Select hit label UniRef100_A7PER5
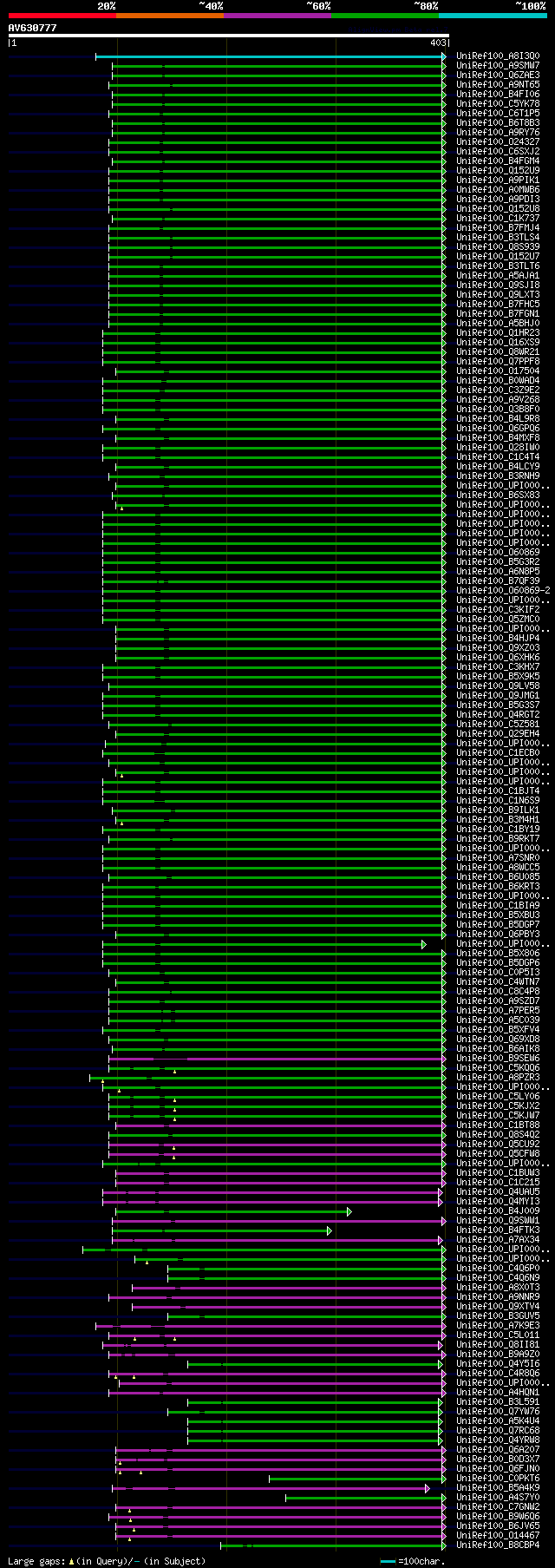This screenshot has height=1568, width=555. coord(498,1011)
